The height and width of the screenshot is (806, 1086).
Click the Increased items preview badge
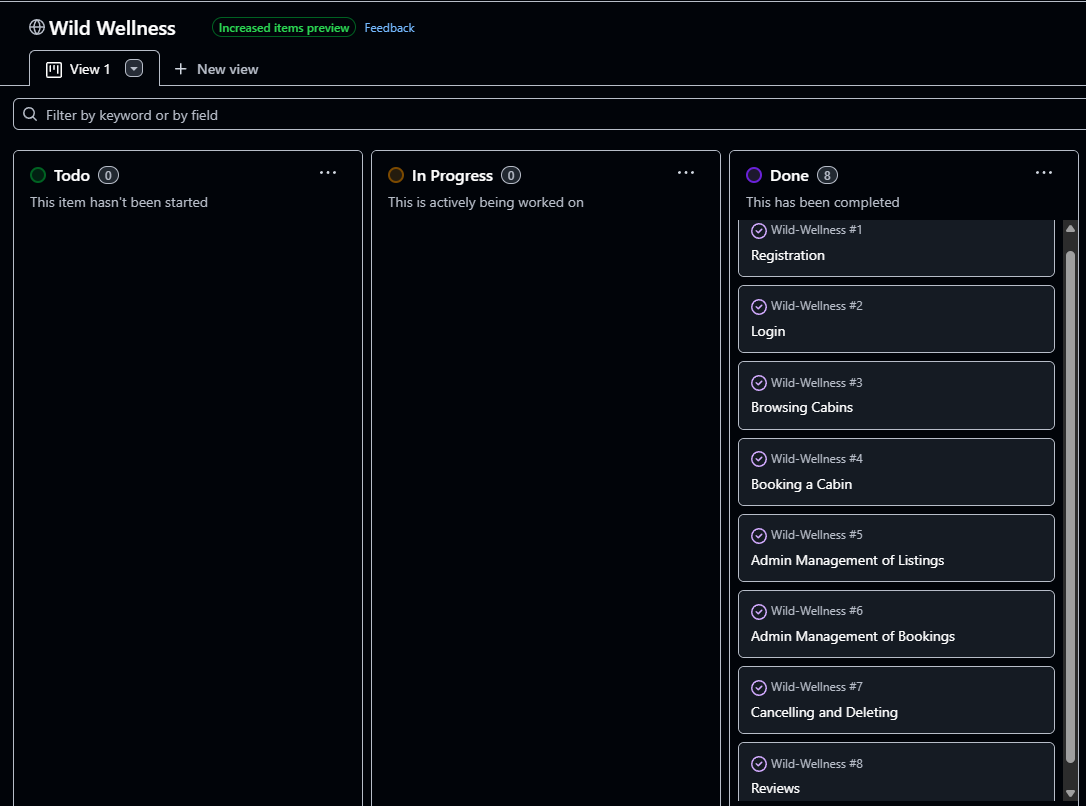(284, 28)
